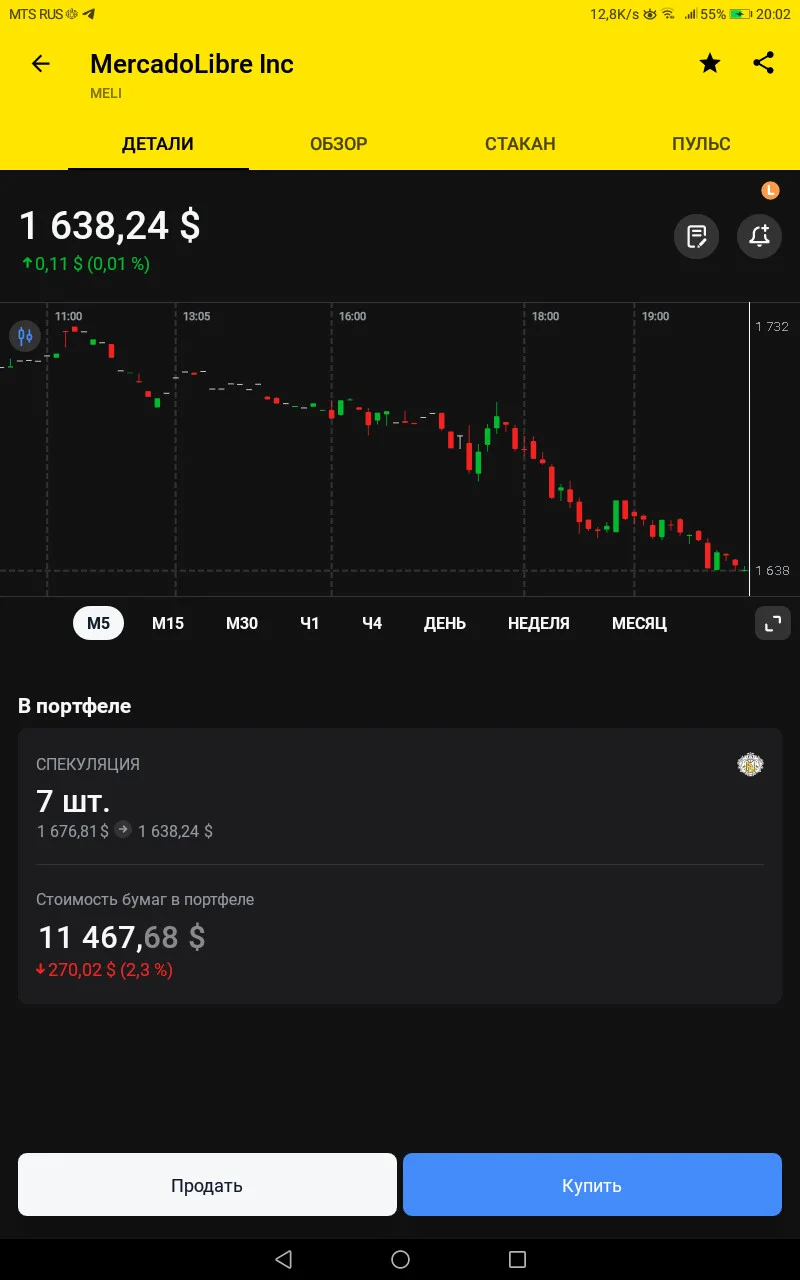Open the note editor icon near price
Image resolution: width=800 pixels, height=1280 pixels.
[696, 237]
